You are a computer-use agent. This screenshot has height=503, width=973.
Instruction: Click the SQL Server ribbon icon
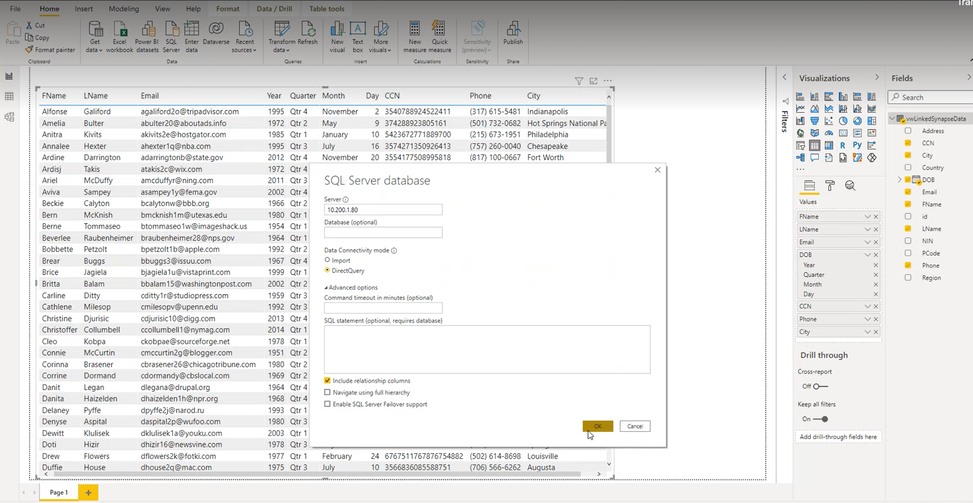[171, 37]
